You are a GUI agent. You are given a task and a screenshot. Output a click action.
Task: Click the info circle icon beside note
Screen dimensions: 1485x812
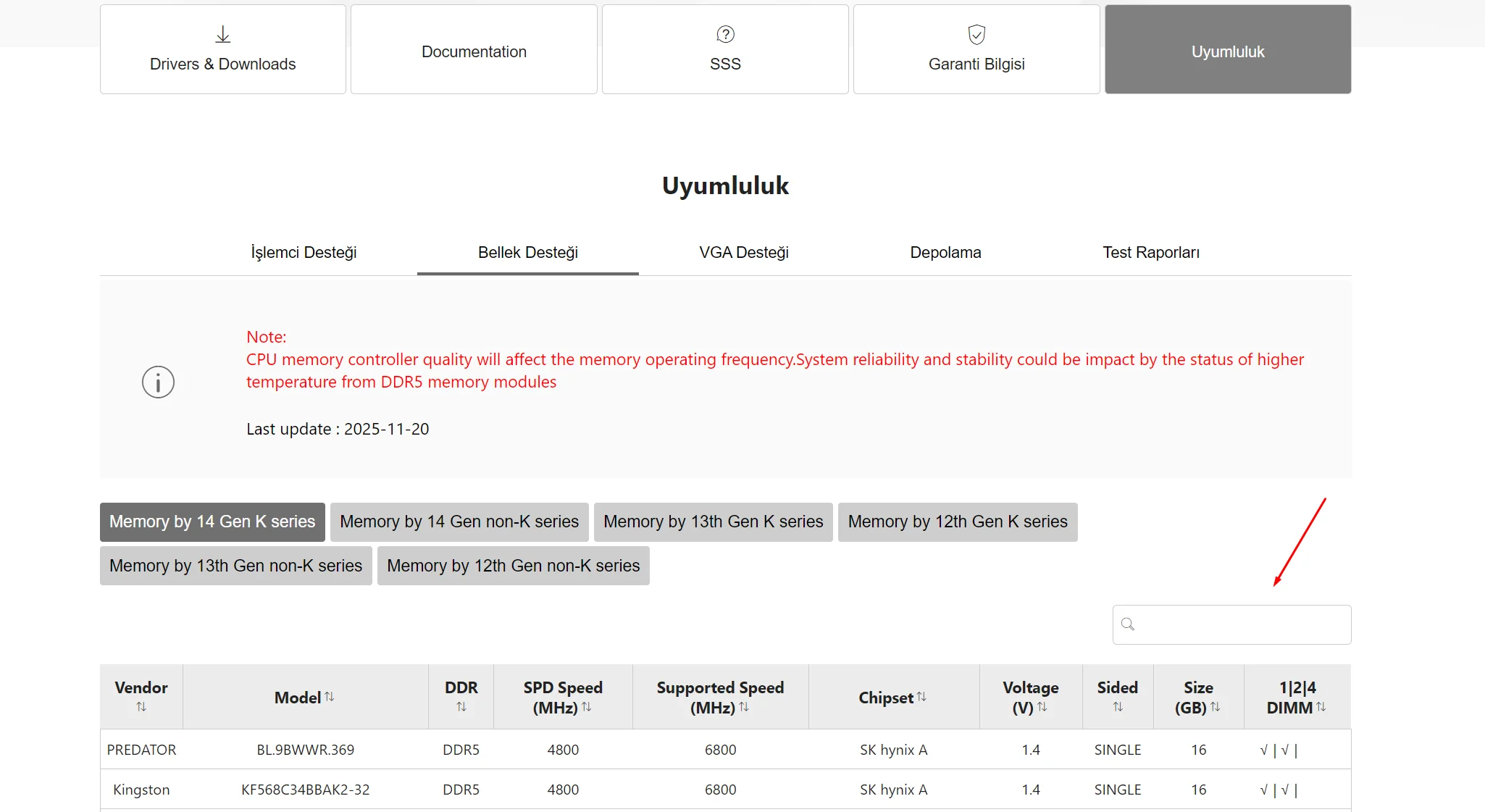pyautogui.click(x=158, y=382)
